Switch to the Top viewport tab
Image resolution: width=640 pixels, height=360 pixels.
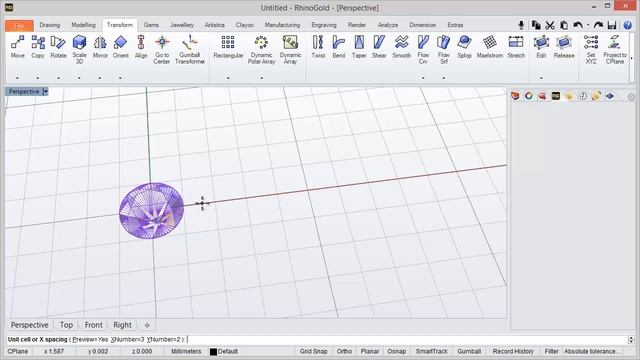pos(66,325)
